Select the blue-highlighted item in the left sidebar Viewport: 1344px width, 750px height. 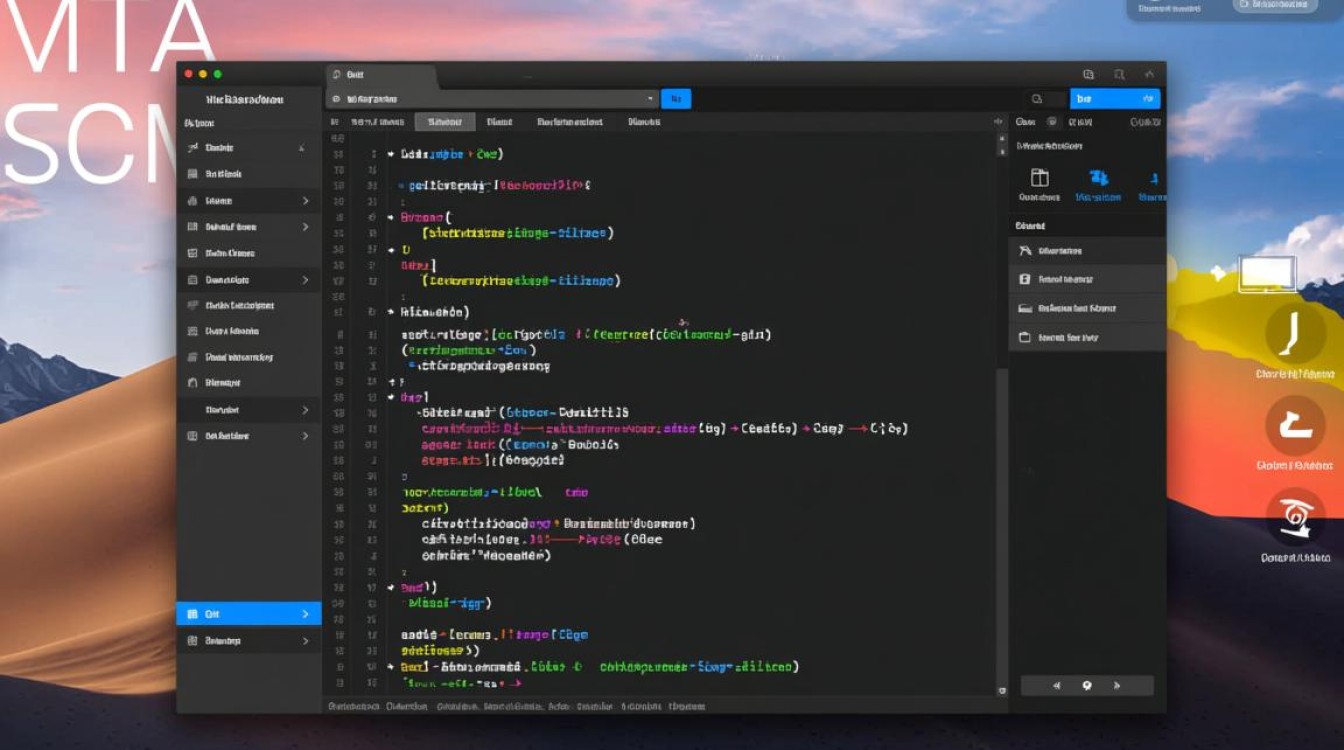pos(248,614)
